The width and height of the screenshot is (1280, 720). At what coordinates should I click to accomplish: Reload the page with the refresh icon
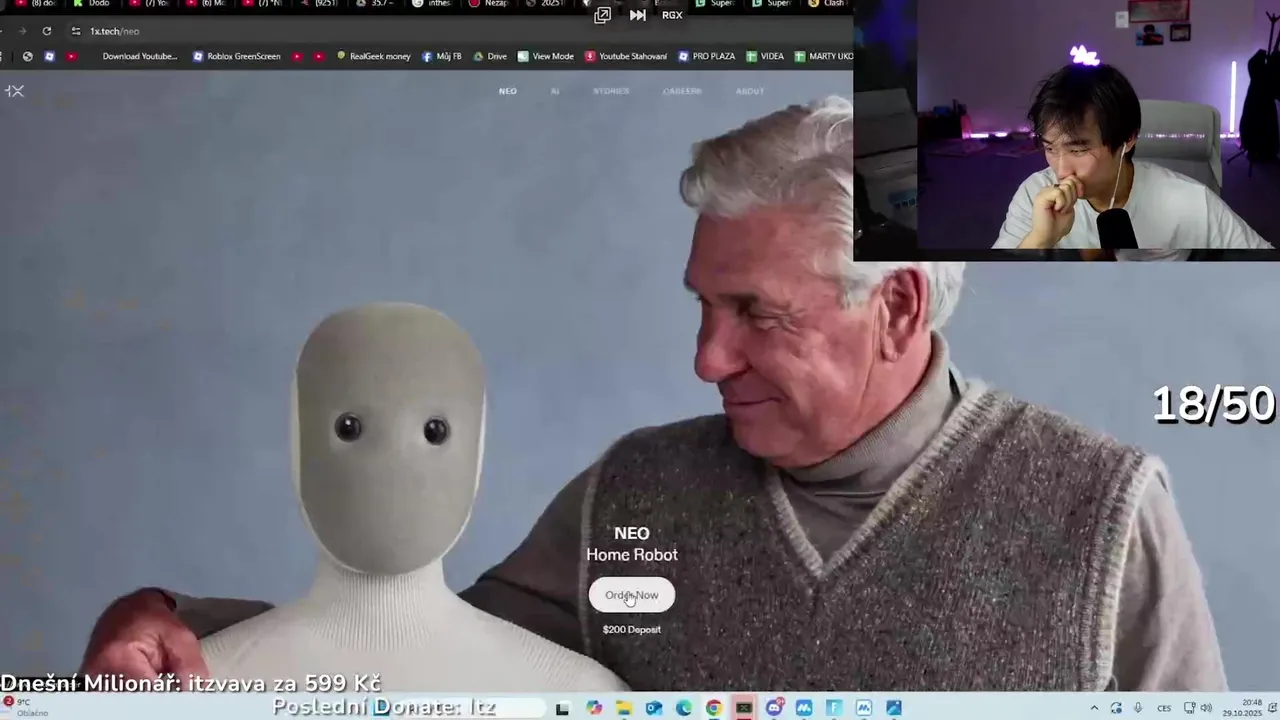pos(46,31)
